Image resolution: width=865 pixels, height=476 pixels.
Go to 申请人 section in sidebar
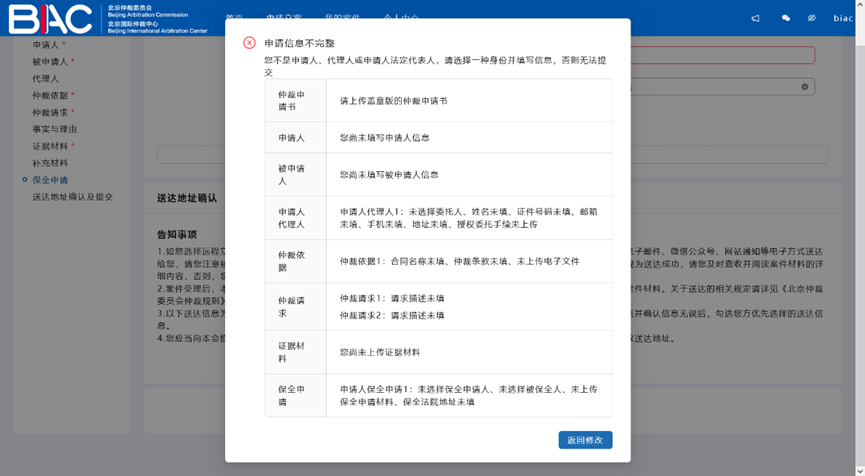pos(46,45)
